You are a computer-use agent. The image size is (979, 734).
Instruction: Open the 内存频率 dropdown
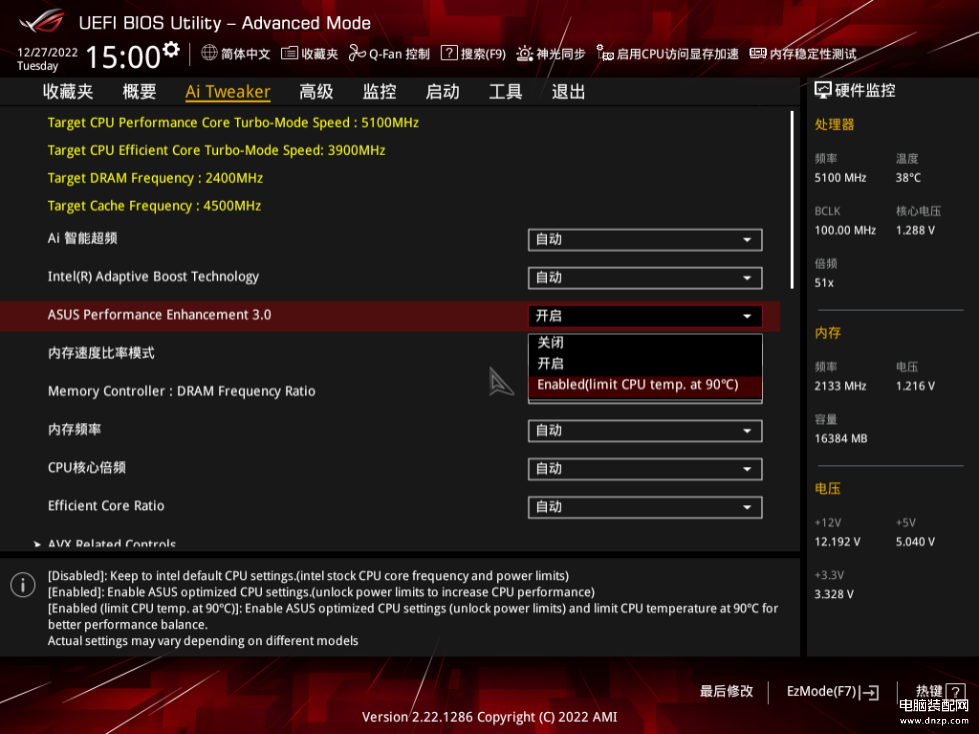tap(645, 431)
